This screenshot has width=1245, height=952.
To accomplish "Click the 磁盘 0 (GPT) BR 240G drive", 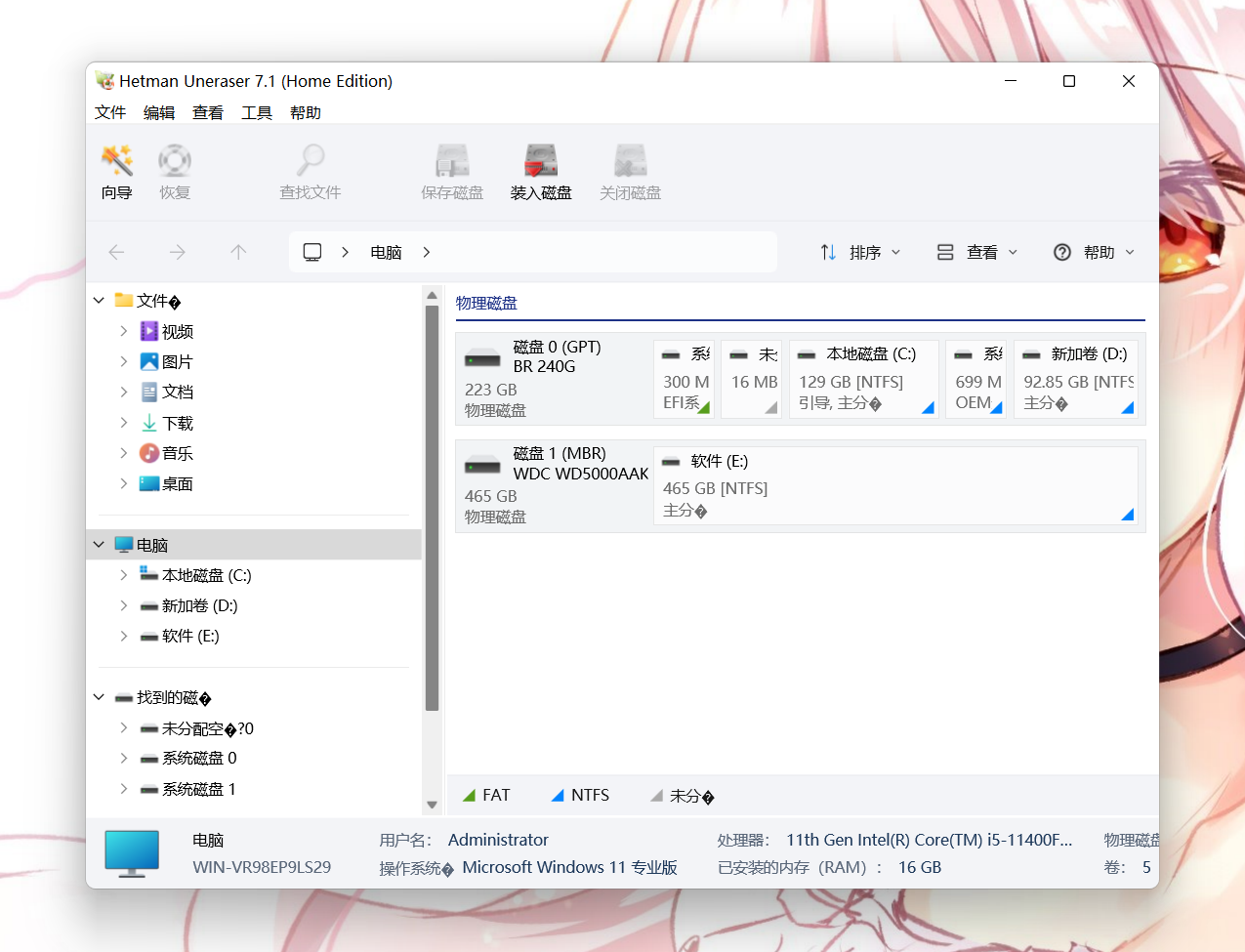I will [554, 379].
